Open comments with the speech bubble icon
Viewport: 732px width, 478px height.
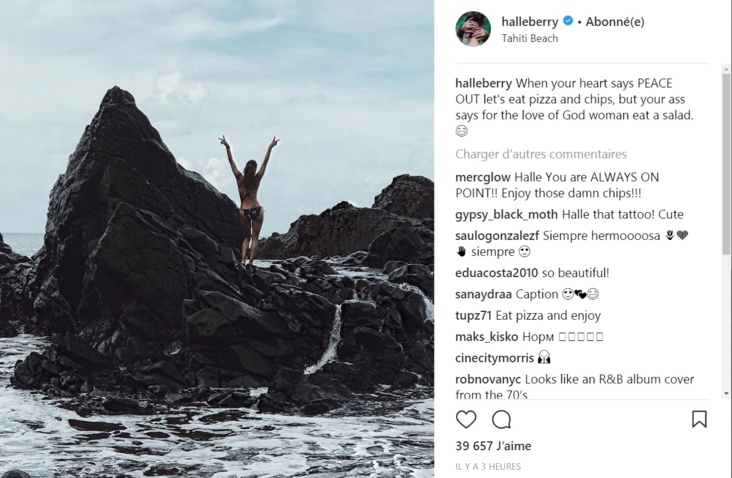click(x=501, y=419)
